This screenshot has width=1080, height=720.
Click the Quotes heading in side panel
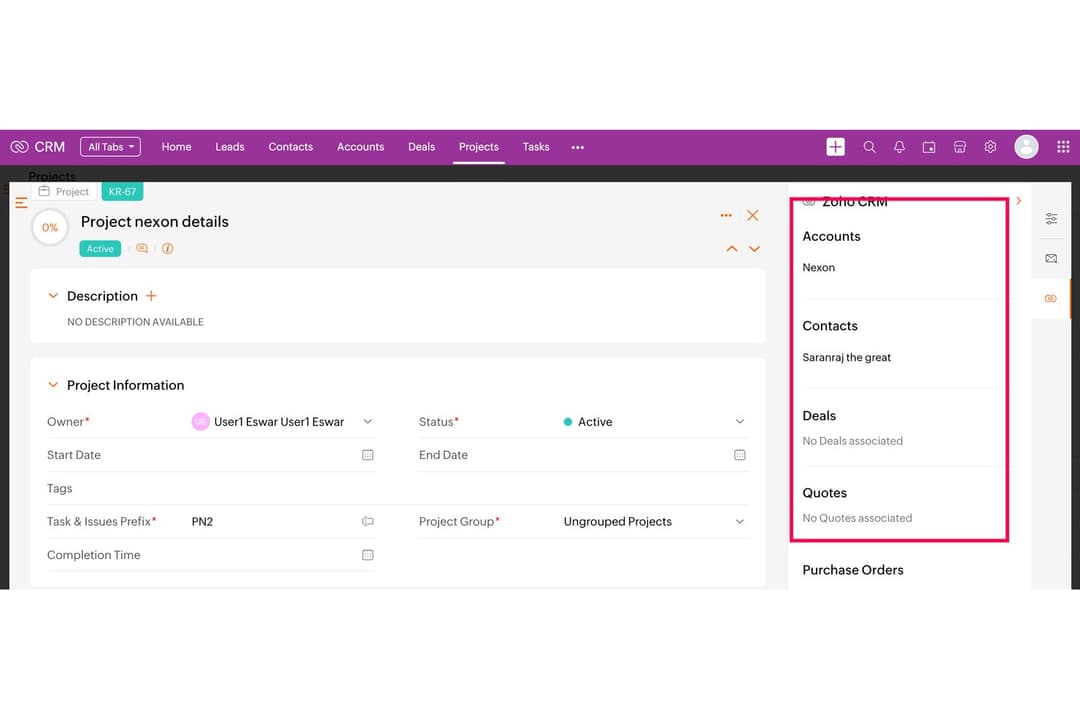(824, 493)
